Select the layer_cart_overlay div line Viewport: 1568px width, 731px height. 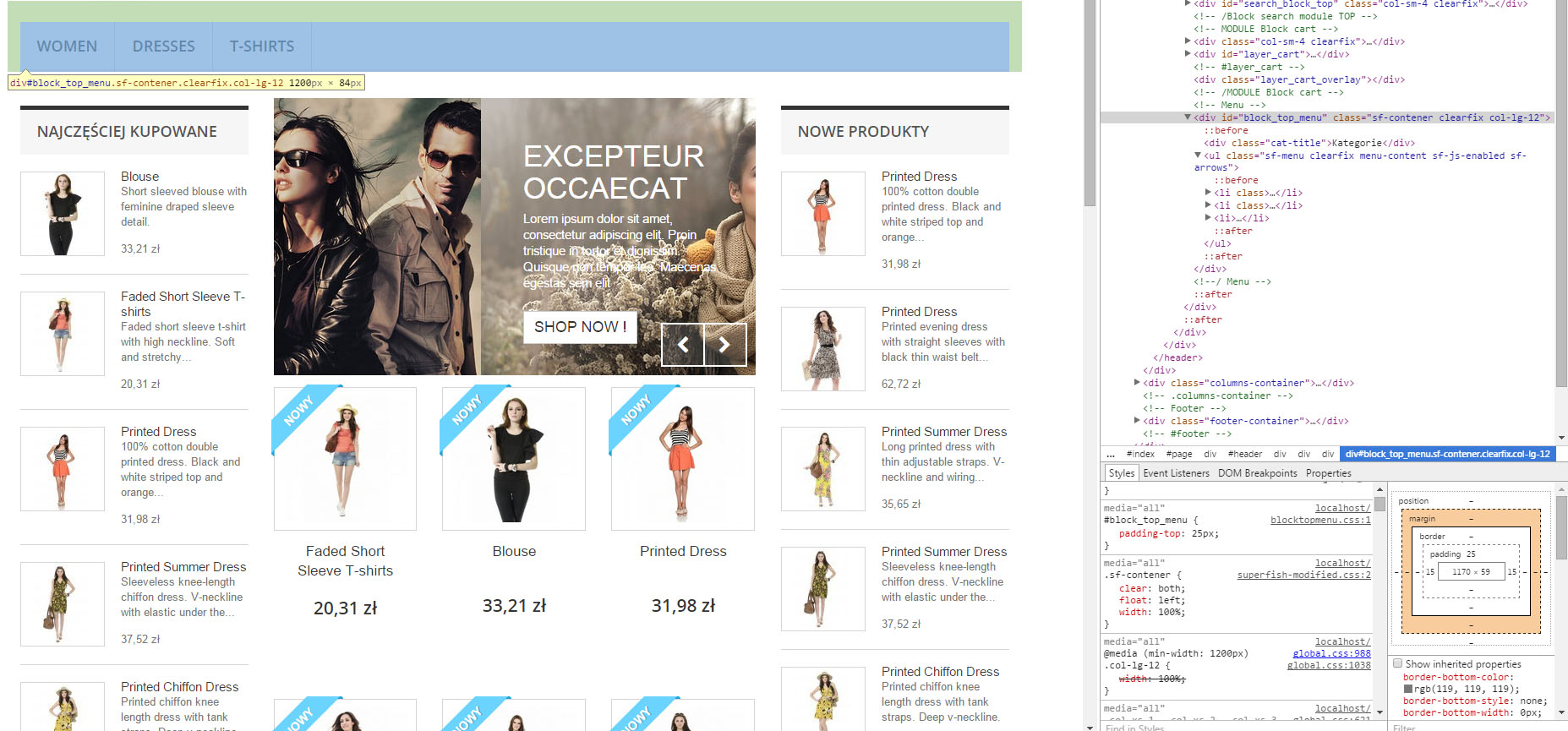1299,79
